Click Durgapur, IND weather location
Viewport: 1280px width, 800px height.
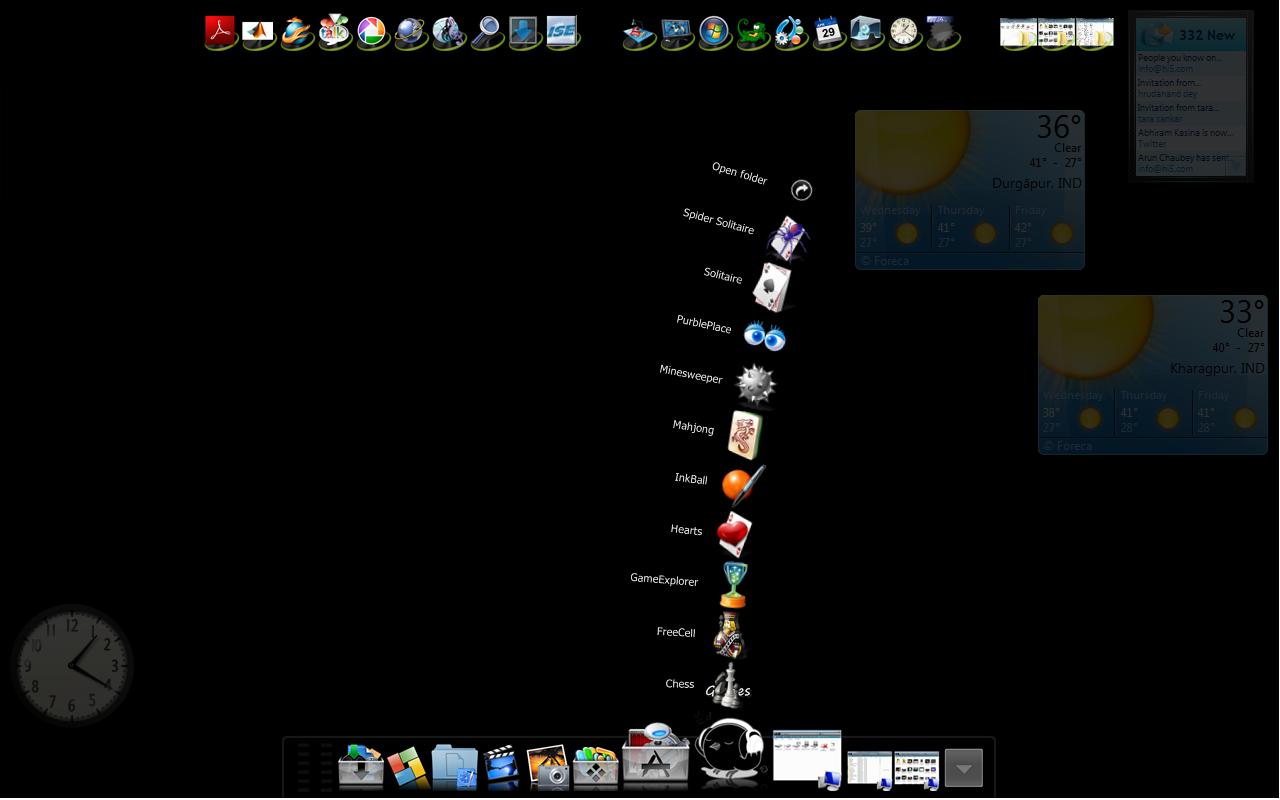[1036, 183]
